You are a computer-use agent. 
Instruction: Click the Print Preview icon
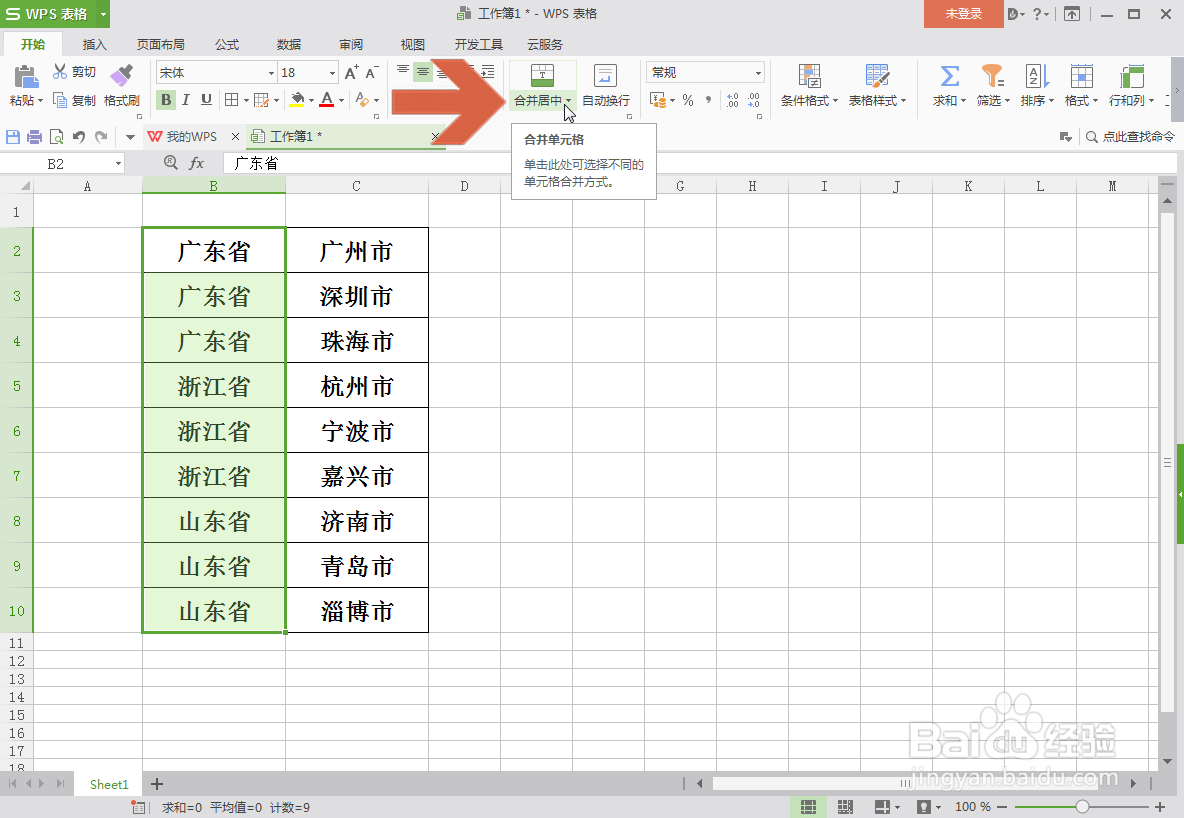(56, 137)
